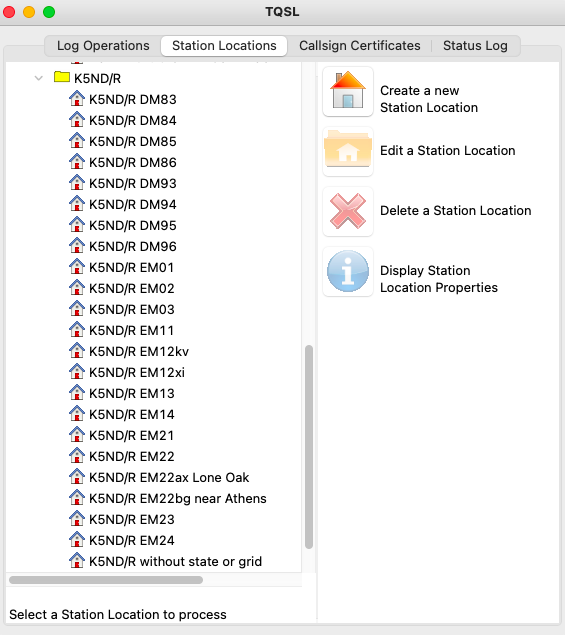The width and height of the screenshot is (565, 635).
Task: Click the house icon beside K5ND/R DM95
Action: (x=77, y=226)
